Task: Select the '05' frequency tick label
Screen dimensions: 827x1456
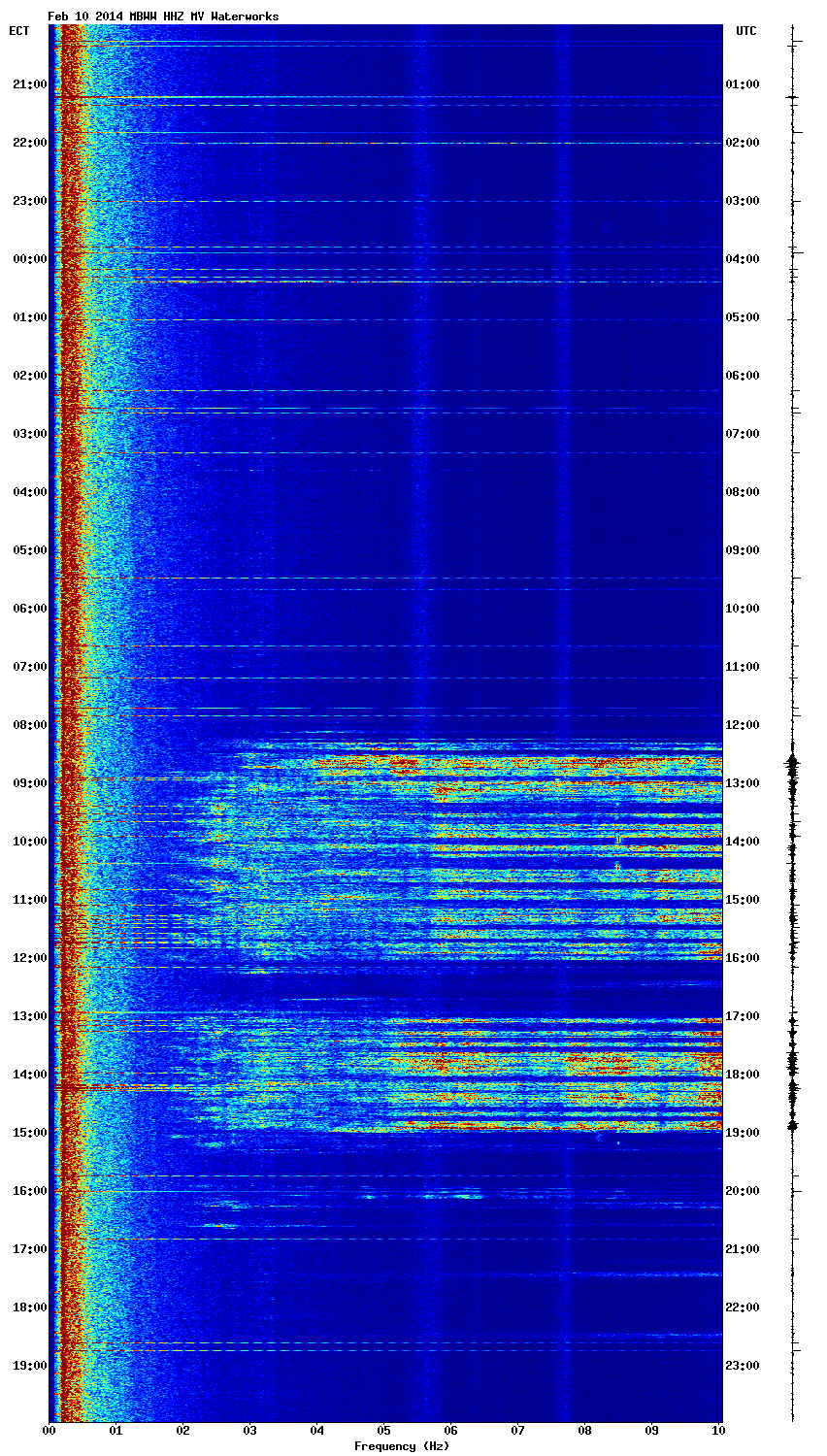Action: pos(383,1431)
